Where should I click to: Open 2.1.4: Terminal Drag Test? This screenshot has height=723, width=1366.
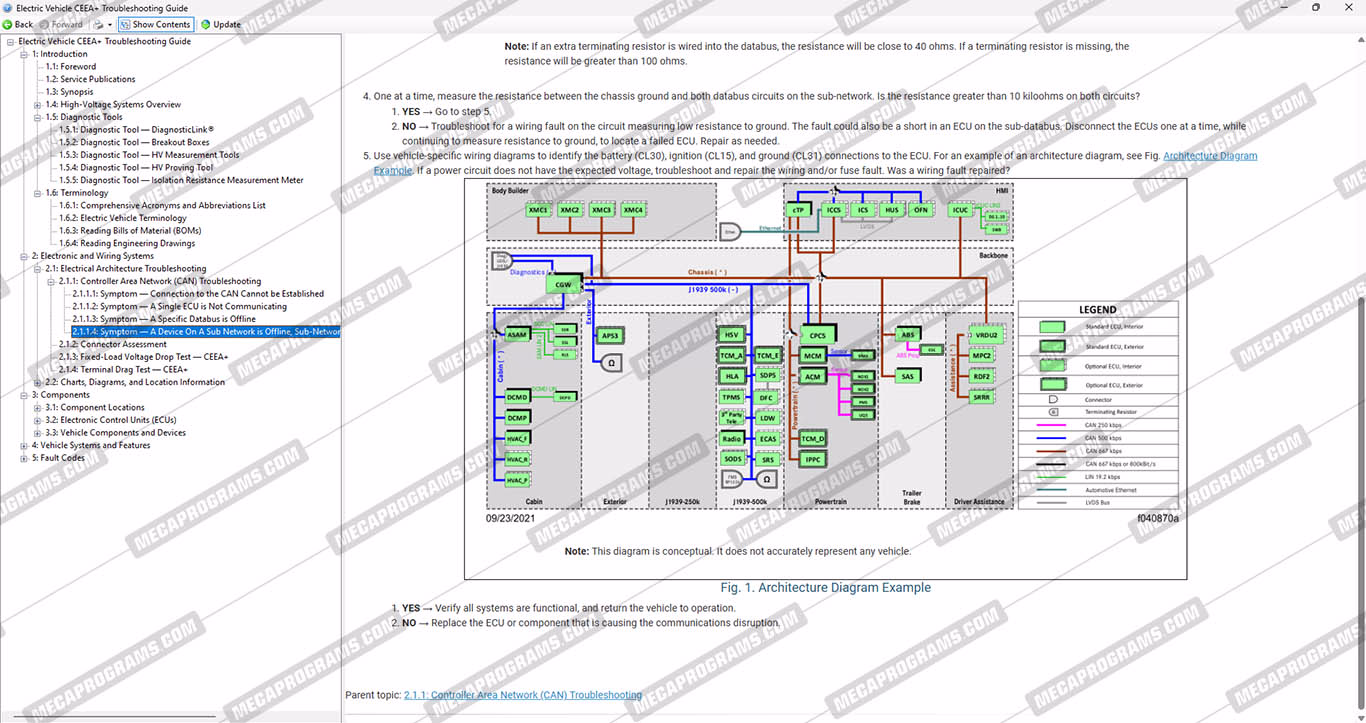point(123,369)
